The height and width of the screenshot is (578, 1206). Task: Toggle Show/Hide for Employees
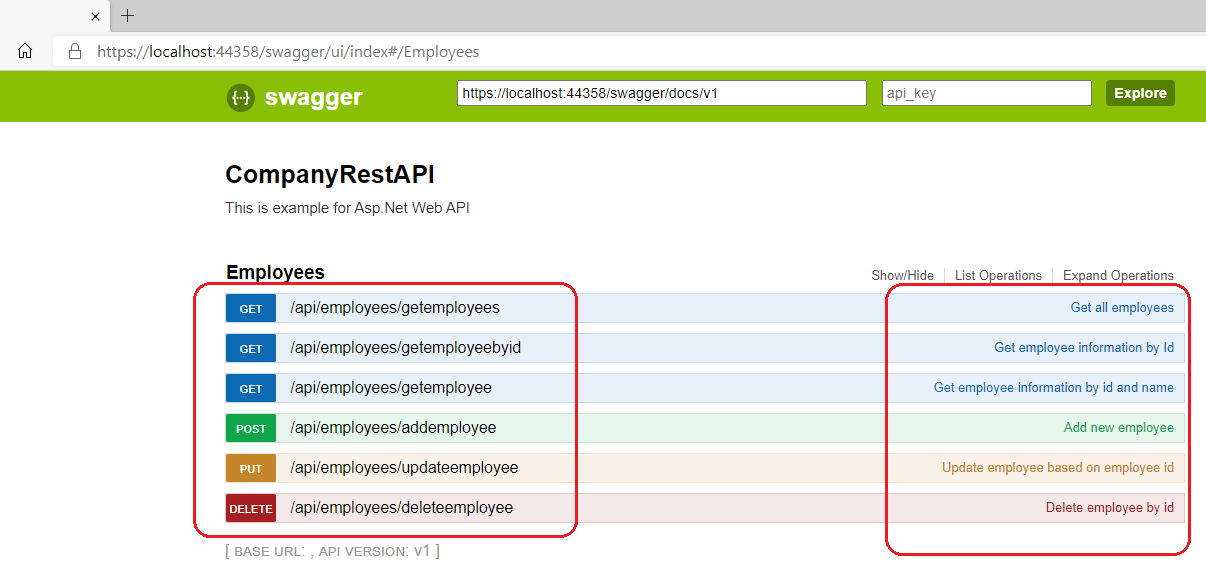point(903,276)
